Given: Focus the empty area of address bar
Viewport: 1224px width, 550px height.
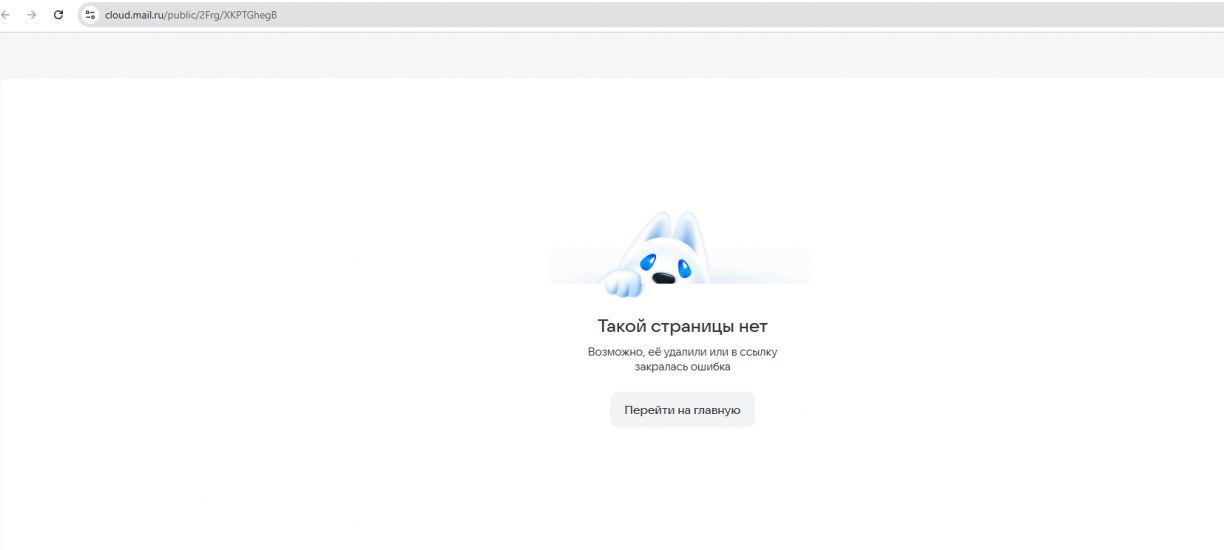Looking at the screenshot, I should point(700,15).
